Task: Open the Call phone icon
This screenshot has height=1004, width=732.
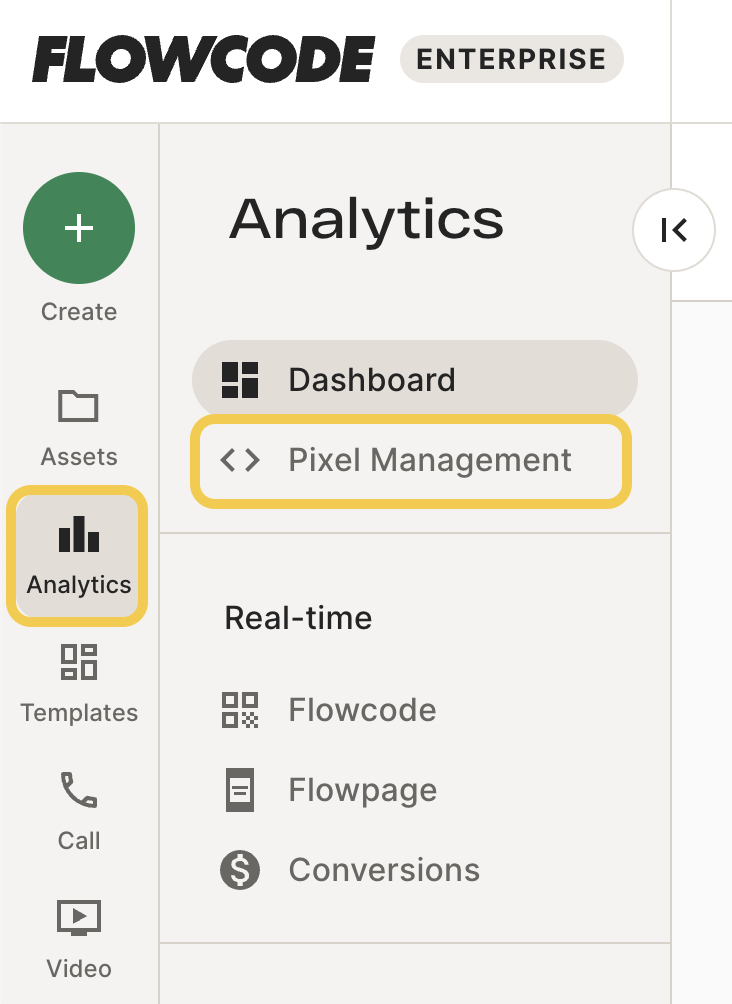Action: pos(79,789)
